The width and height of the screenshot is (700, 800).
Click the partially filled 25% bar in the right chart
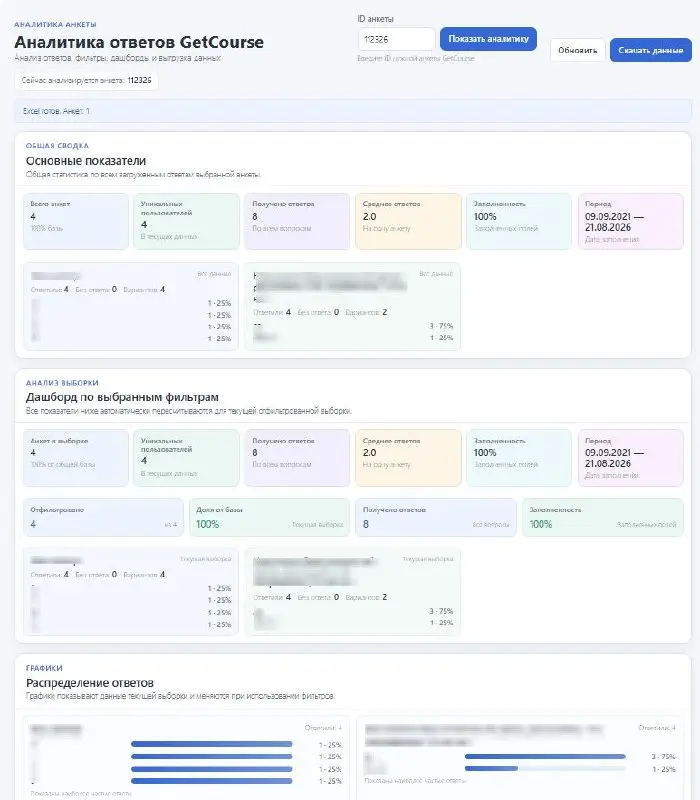(x=545, y=768)
